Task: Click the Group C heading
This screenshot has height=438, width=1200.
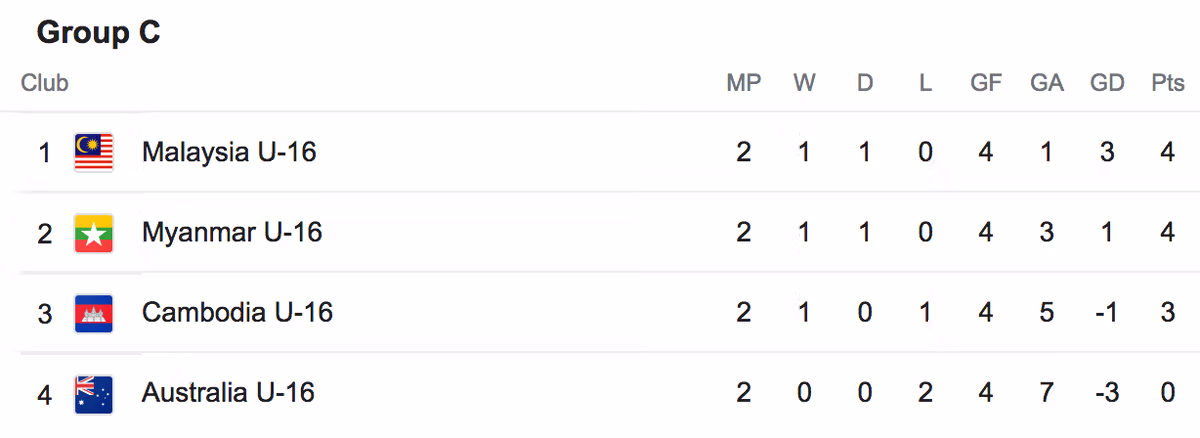Action: [x=98, y=33]
